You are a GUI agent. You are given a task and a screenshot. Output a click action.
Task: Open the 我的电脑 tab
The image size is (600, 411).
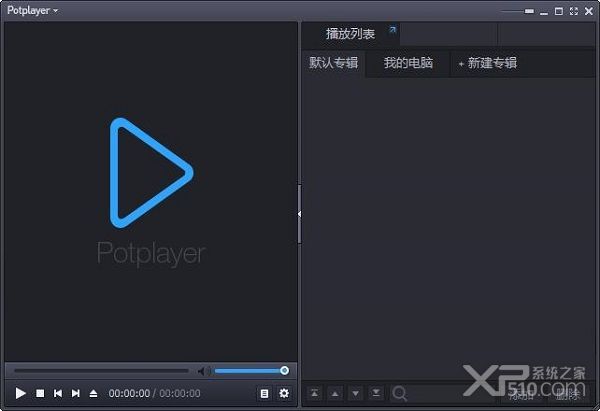point(408,63)
